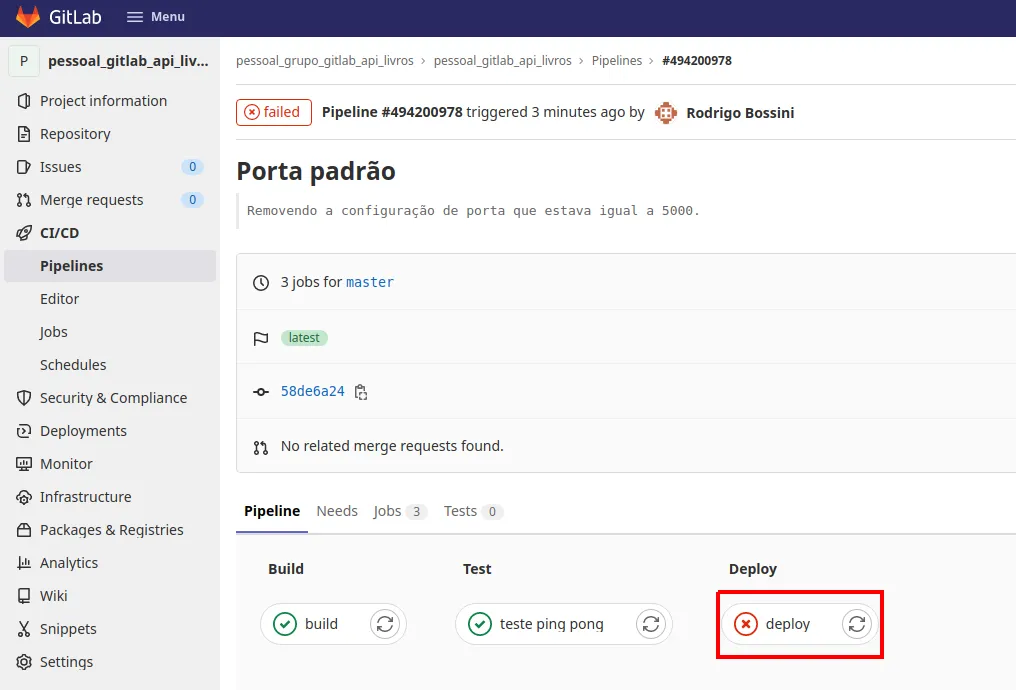Click the Repository sidebar icon
Viewport: 1016px width, 690px height.
click(24, 134)
